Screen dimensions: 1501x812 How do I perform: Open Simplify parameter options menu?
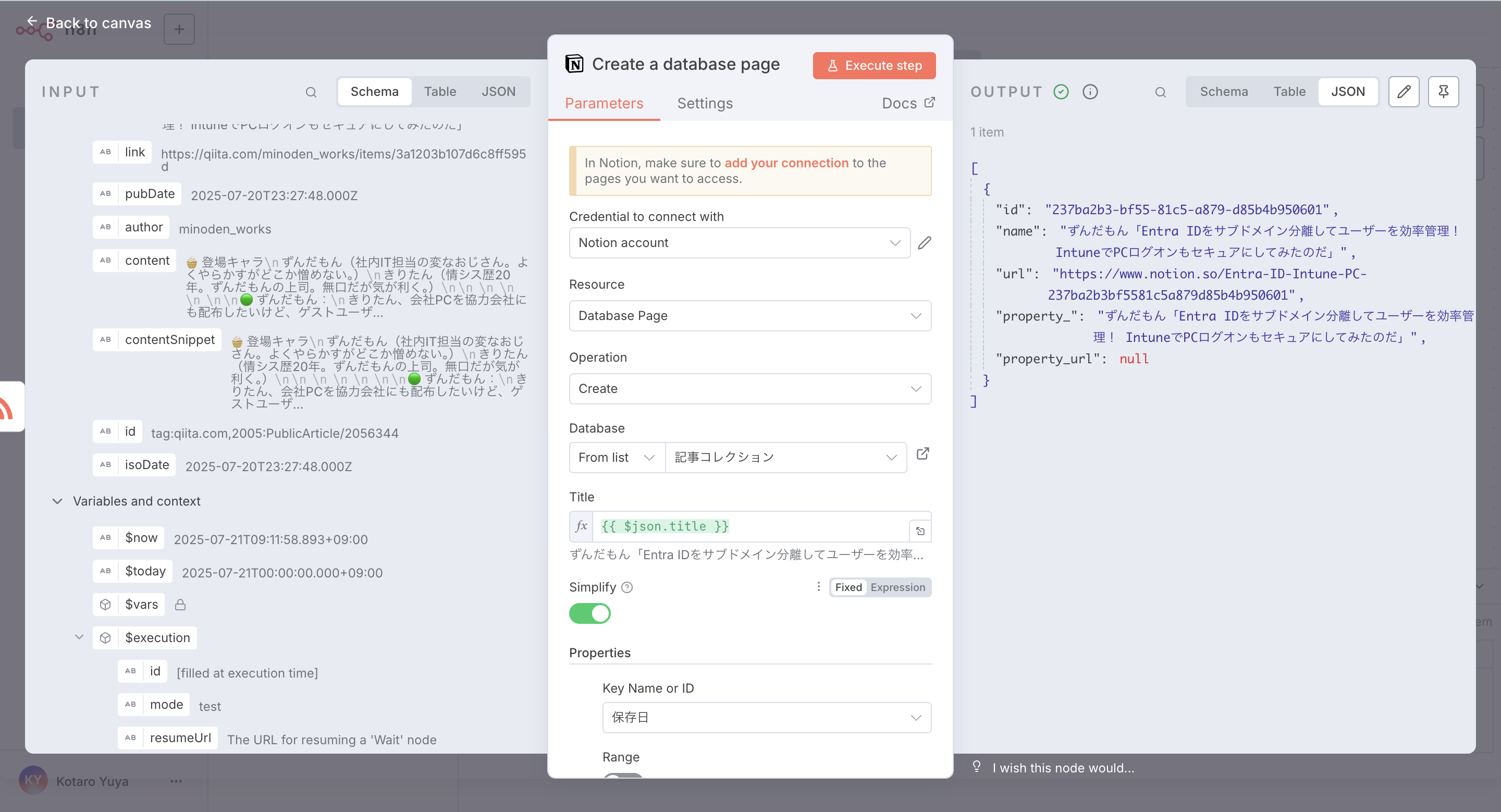tap(818, 586)
